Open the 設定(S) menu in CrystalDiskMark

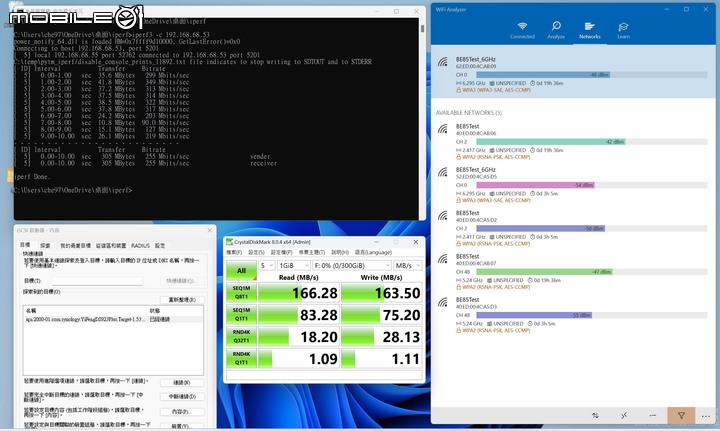tap(257, 252)
